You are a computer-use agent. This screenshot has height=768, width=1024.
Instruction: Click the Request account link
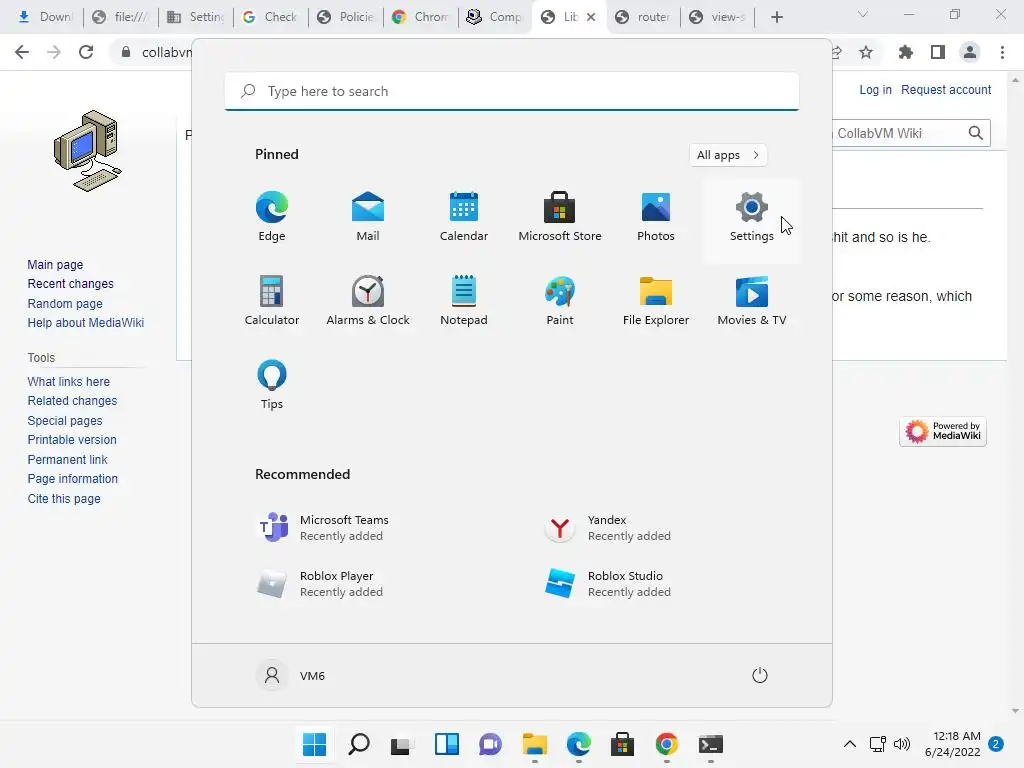(946, 89)
